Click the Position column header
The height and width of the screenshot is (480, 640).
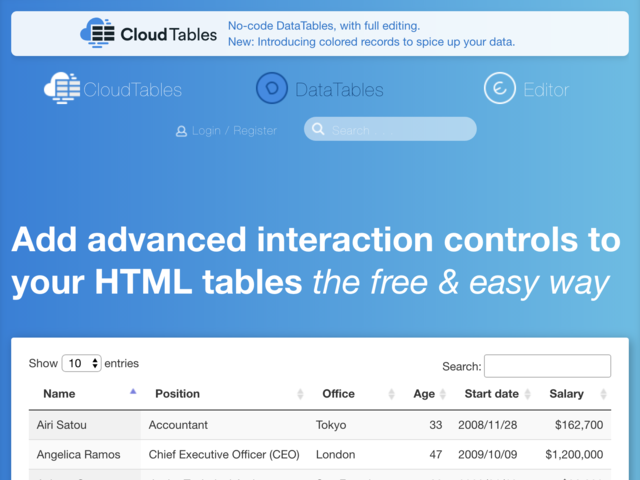pos(224,394)
